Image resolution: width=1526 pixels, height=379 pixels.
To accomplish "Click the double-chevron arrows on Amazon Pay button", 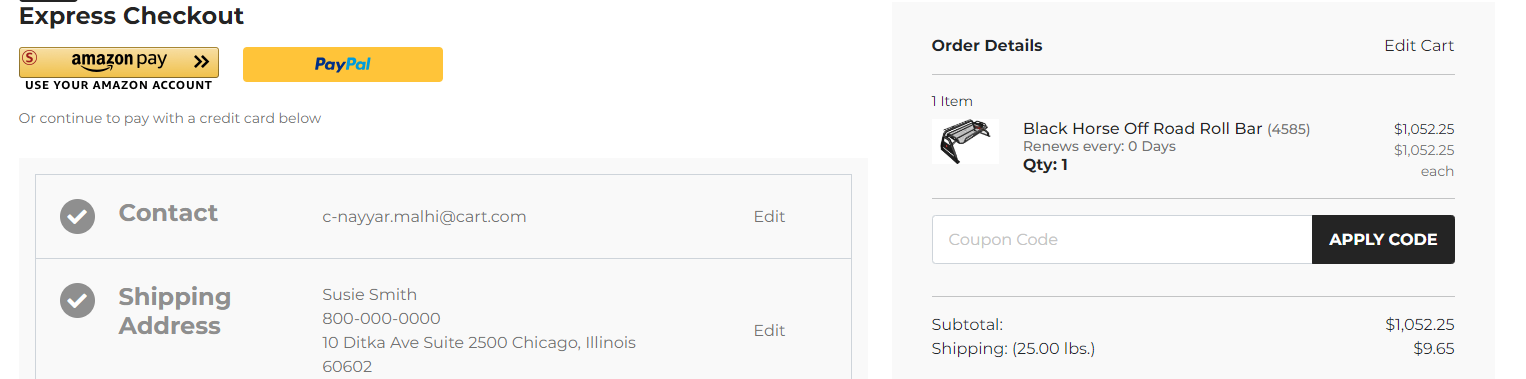I will 201,62.
